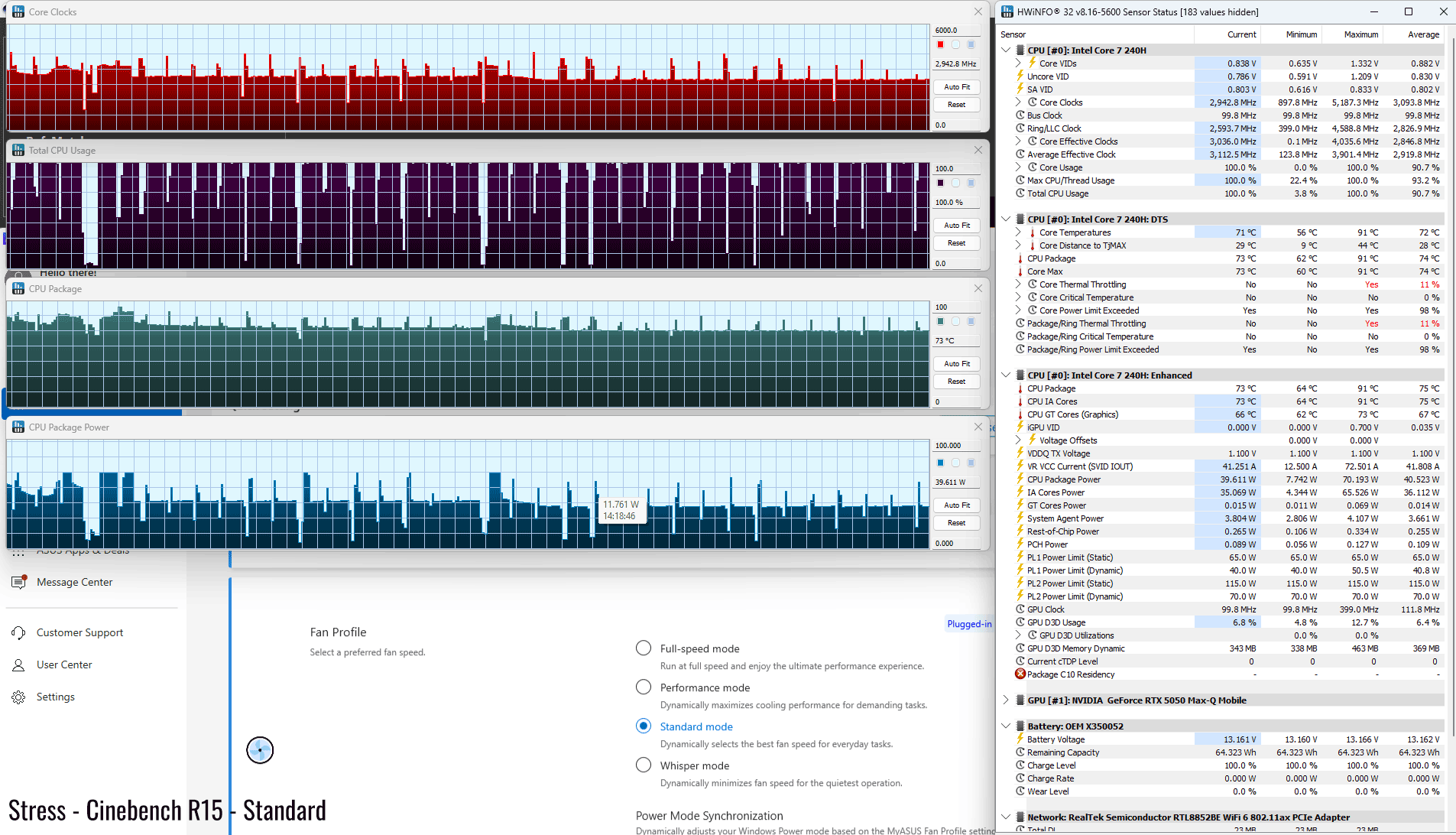Click the clock icon beside Ring/LLC Clock
Screen dimensions: 1456x835
pos(1020,128)
